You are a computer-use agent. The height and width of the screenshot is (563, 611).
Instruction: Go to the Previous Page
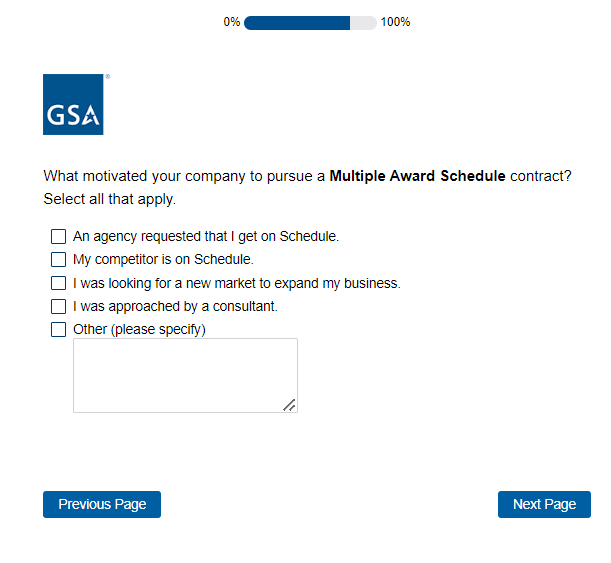(x=102, y=505)
